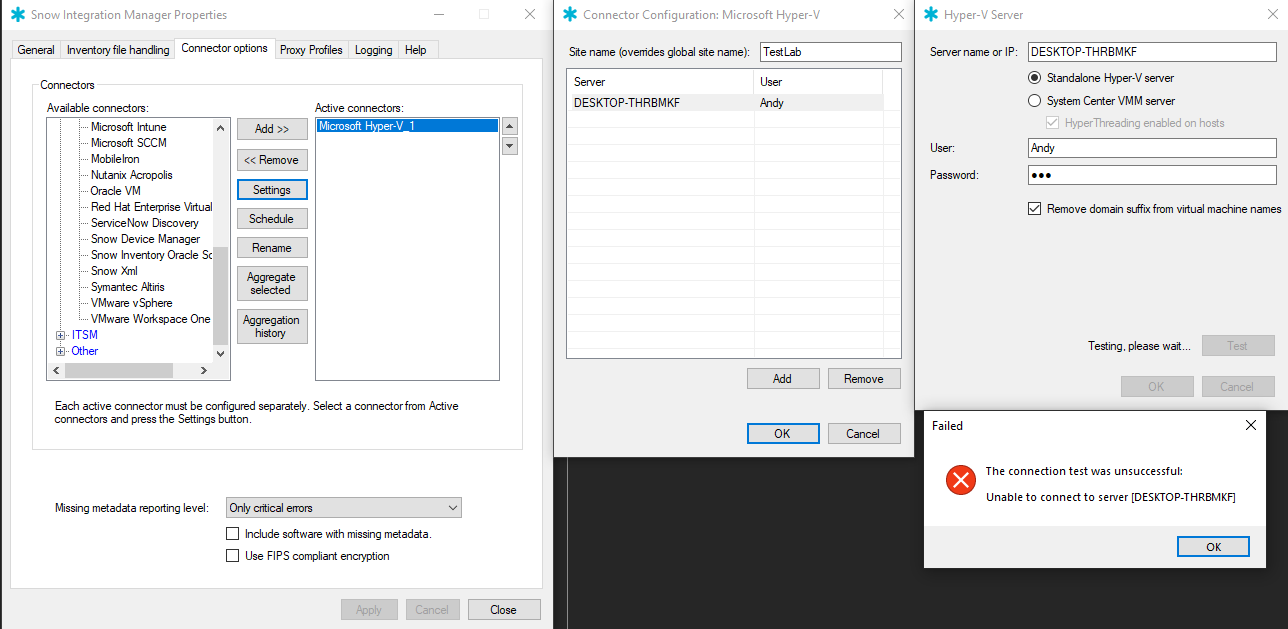Viewport: 1288px width, 629px height.
Task: Click Close in Properties window
Action: point(504,610)
